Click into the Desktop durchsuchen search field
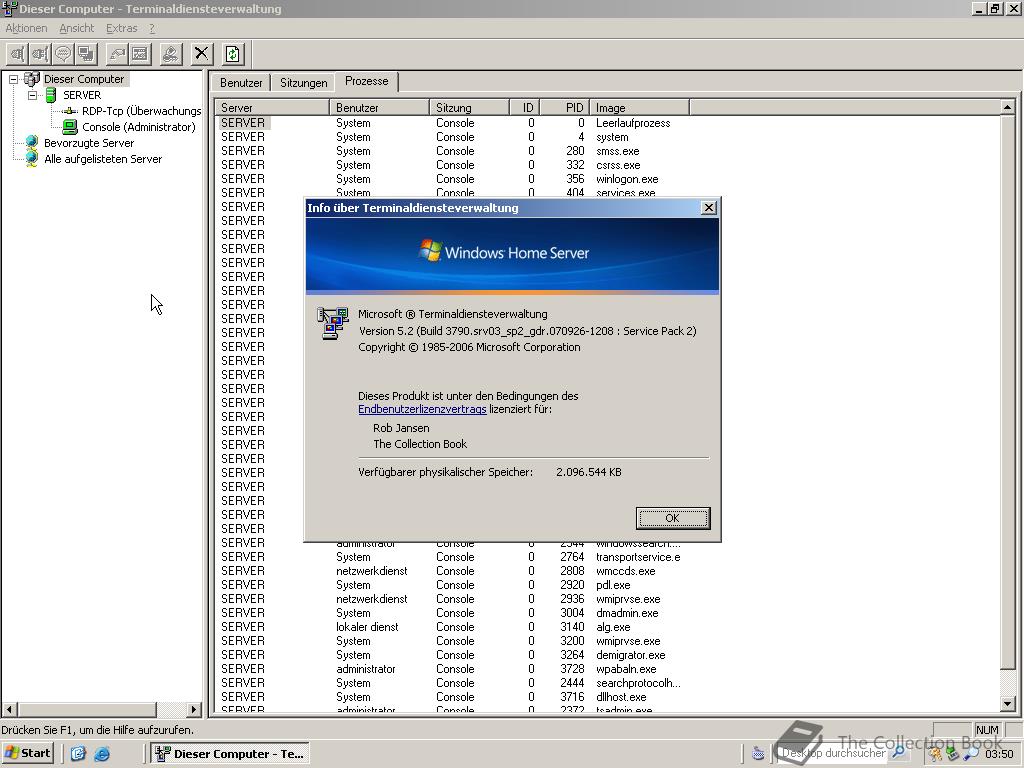This screenshot has width=1024, height=768. coord(833,753)
